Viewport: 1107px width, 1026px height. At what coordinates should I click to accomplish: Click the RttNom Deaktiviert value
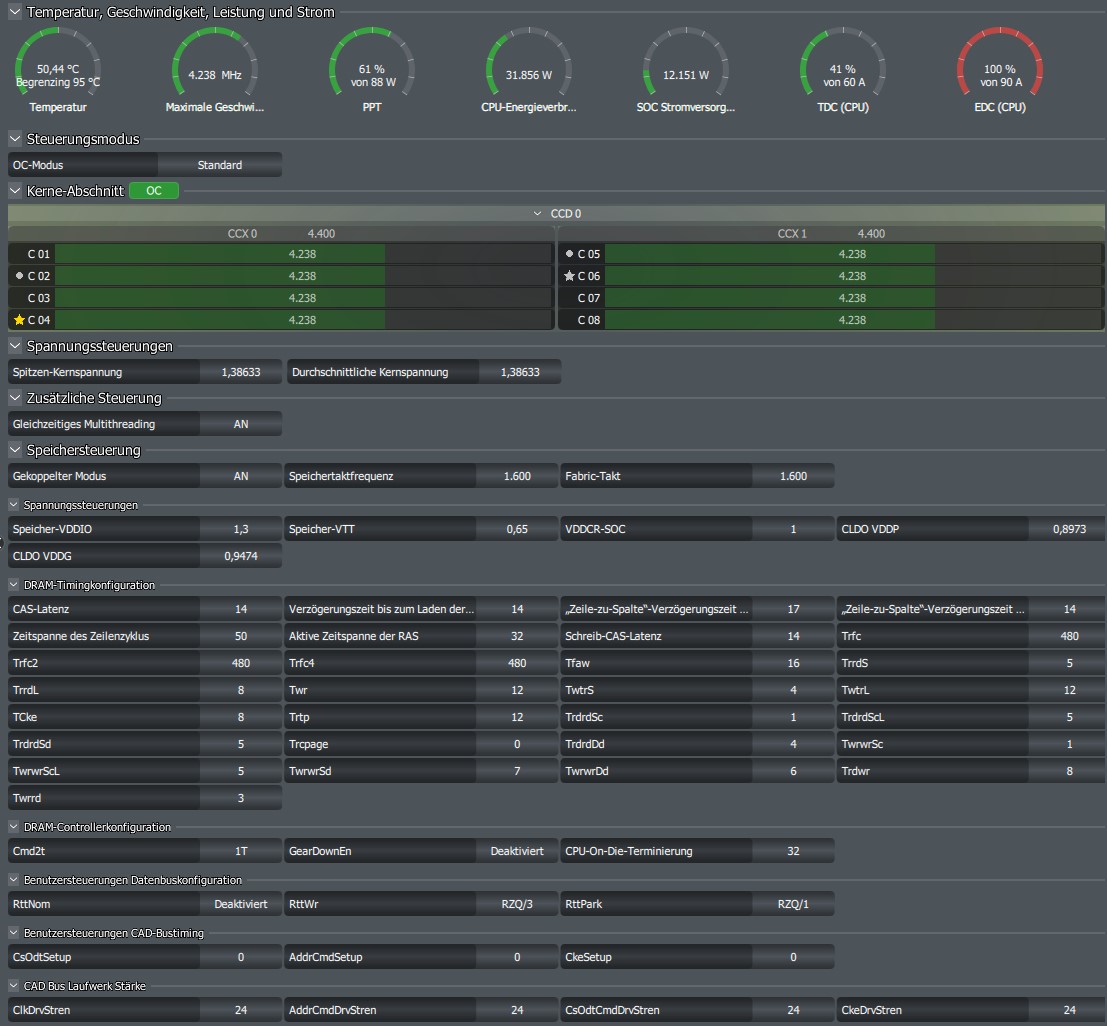coord(241,904)
